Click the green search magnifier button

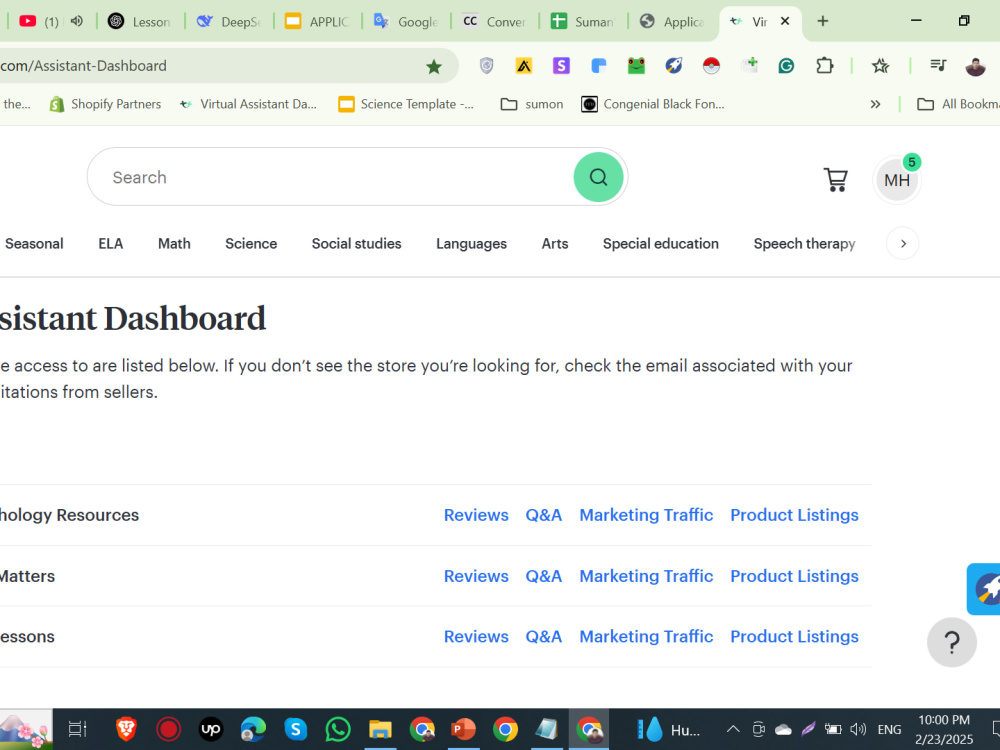click(x=598, y=177)
